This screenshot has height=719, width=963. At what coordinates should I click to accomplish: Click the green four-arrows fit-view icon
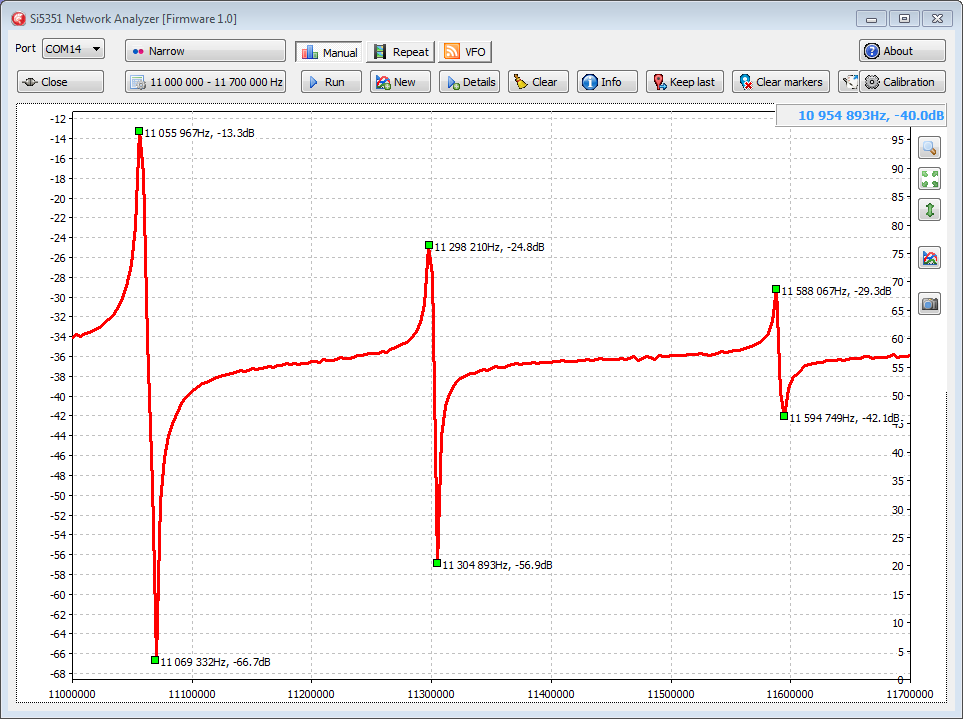point(930,179)
